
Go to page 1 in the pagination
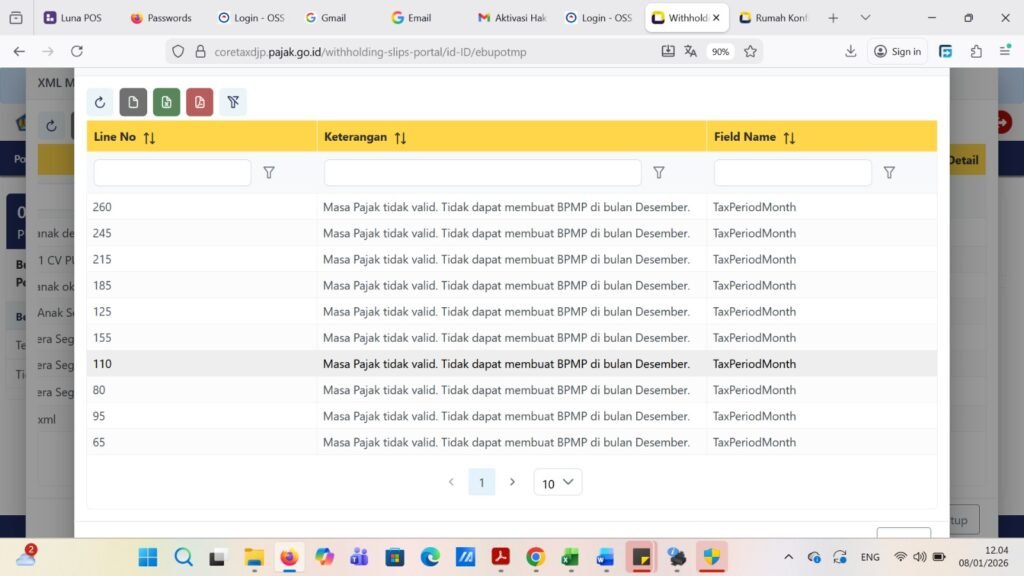(x=481, y=482)
